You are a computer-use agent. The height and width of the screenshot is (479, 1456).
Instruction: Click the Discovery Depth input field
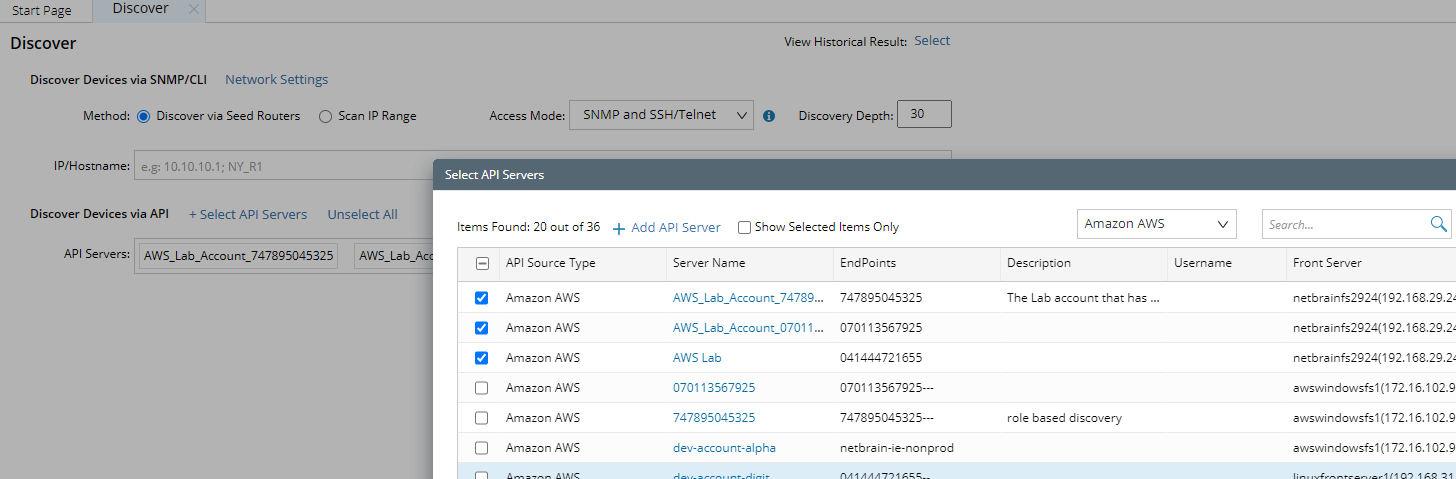(924, 114)
